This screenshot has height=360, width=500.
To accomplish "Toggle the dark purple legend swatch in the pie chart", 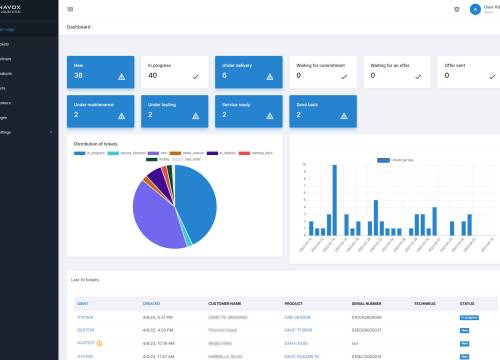I will point(212,153).
